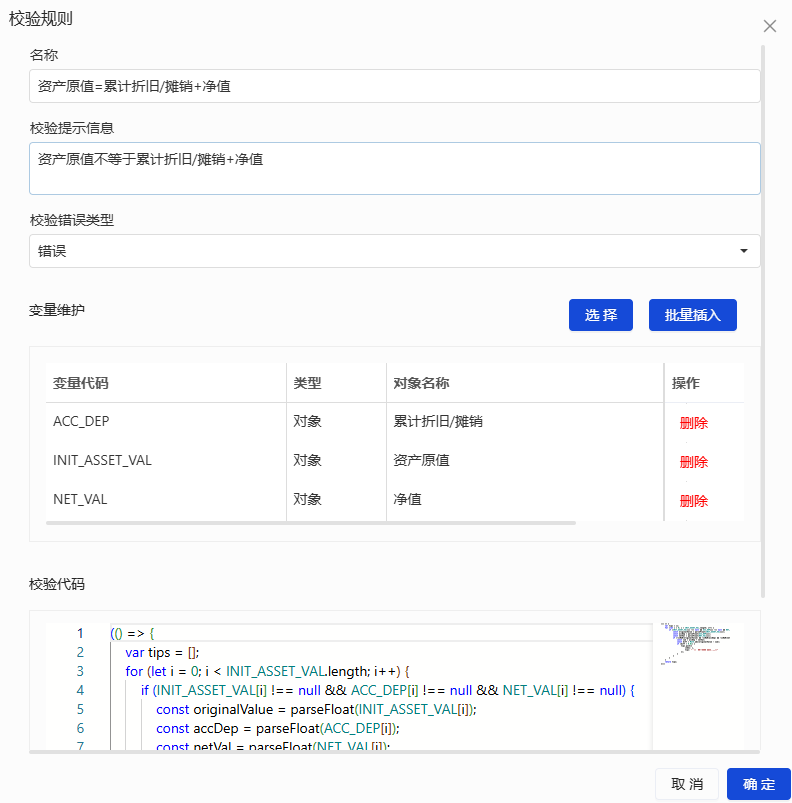Screen dimensions: 792x803
Task: Click the 名称 input field
Action: (x=394, y=87)
